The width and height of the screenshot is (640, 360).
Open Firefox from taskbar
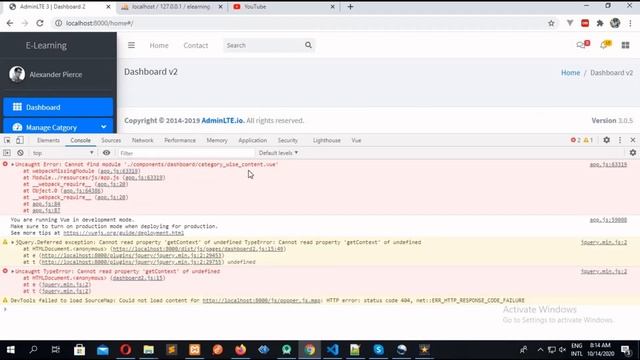pyautogui.click(x=240, y=350)
